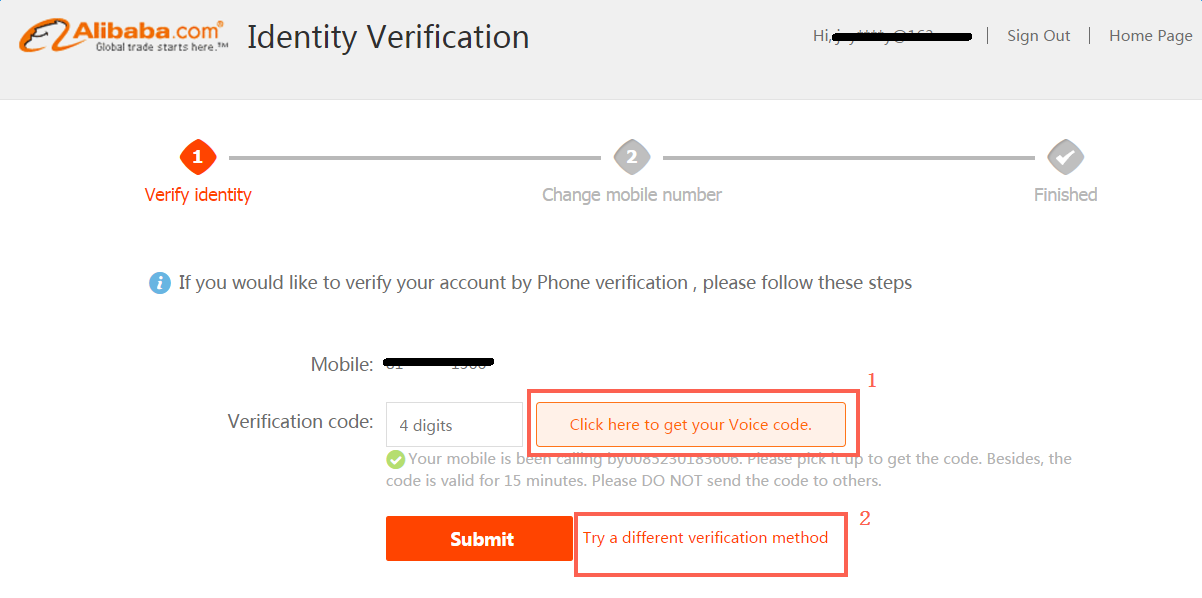Sign out of the account

click(1038, 36)
